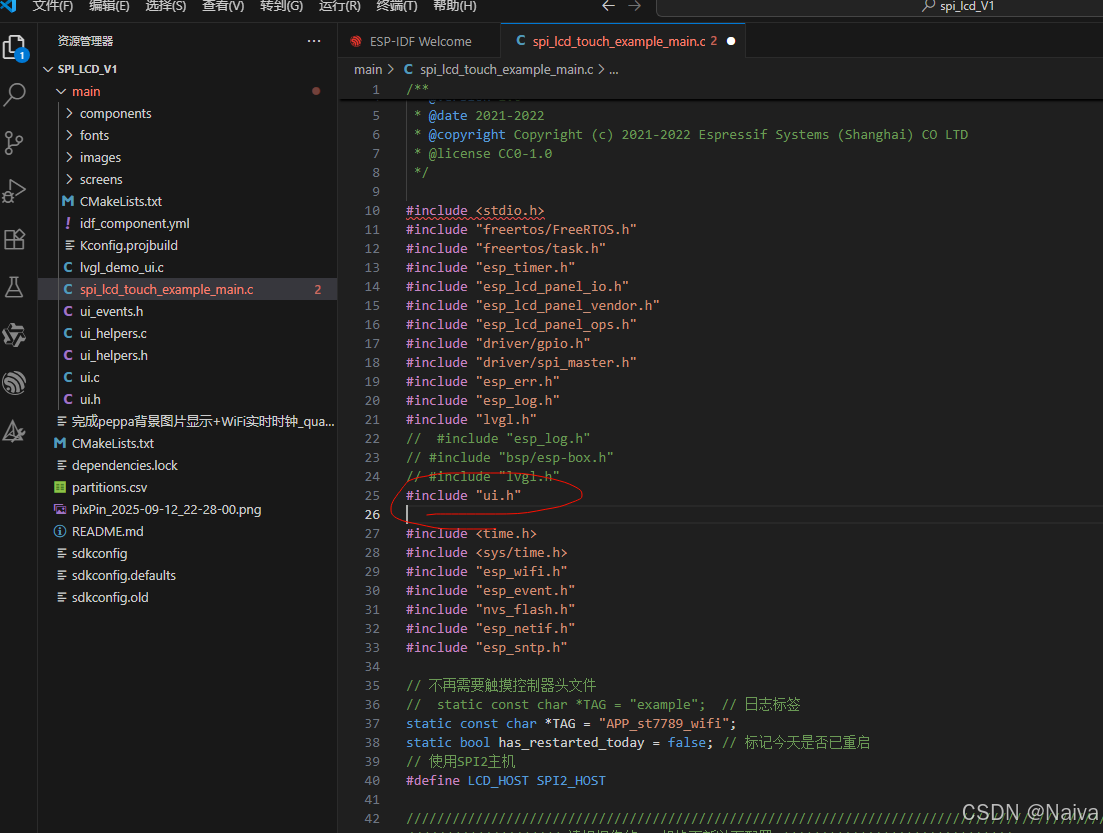Open the ESP-IDF Espressif icon in activity bar
This screenshot has height=833, width=1103.
[14, 383]
